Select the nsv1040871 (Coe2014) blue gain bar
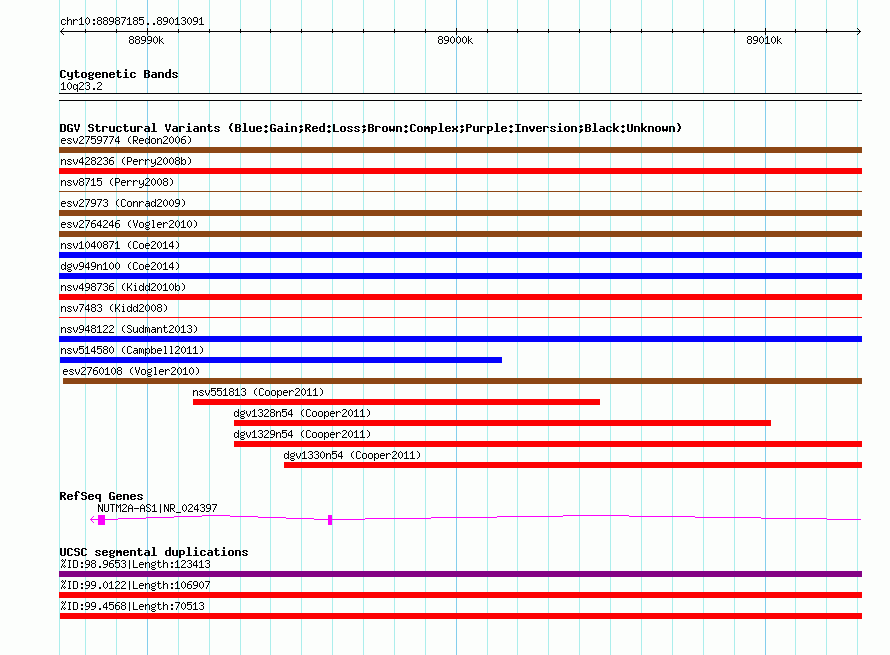The image size is (890, 655). point(460,255)
